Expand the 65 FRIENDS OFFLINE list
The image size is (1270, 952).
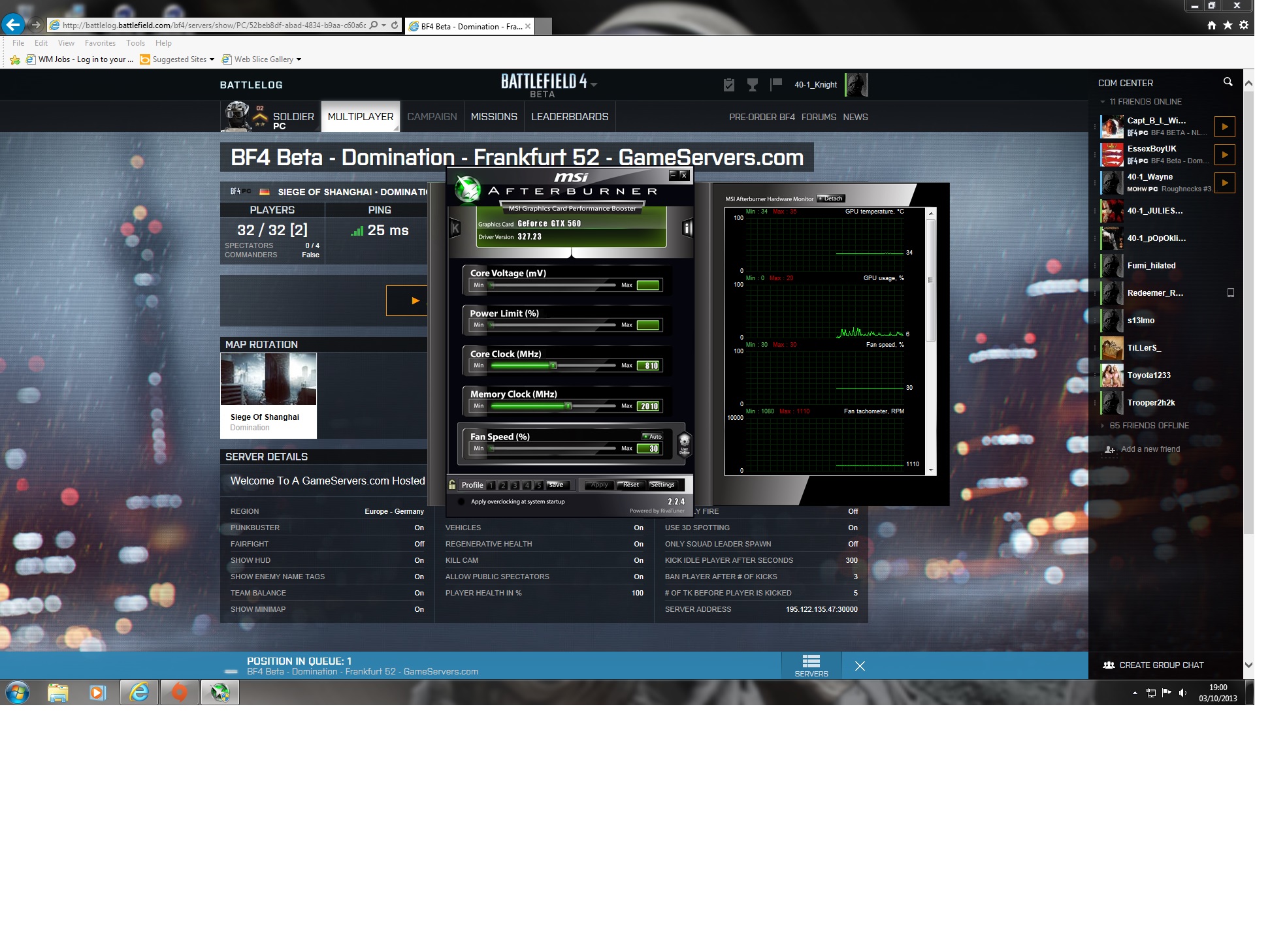coord(1103,426)
